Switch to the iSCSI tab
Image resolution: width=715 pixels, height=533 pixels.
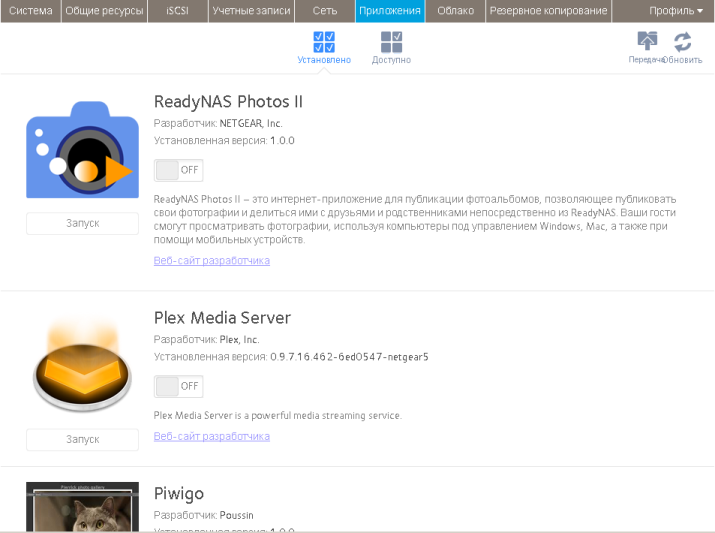point(177,11)
